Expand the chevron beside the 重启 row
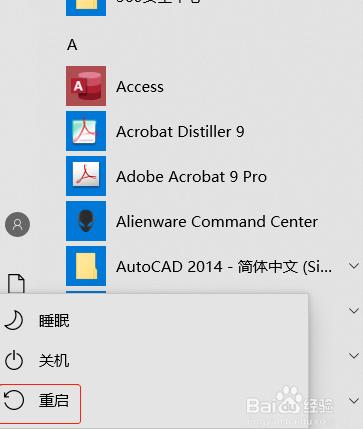The width and height of the screenshot is (363, 429). [354, 400]
